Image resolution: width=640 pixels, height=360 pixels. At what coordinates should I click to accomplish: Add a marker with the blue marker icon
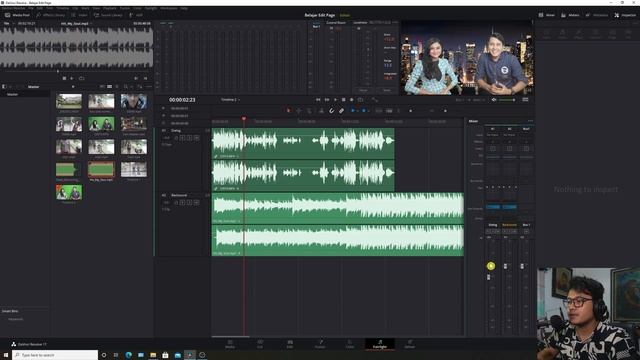pyautogui.click(x=364, y=111)
